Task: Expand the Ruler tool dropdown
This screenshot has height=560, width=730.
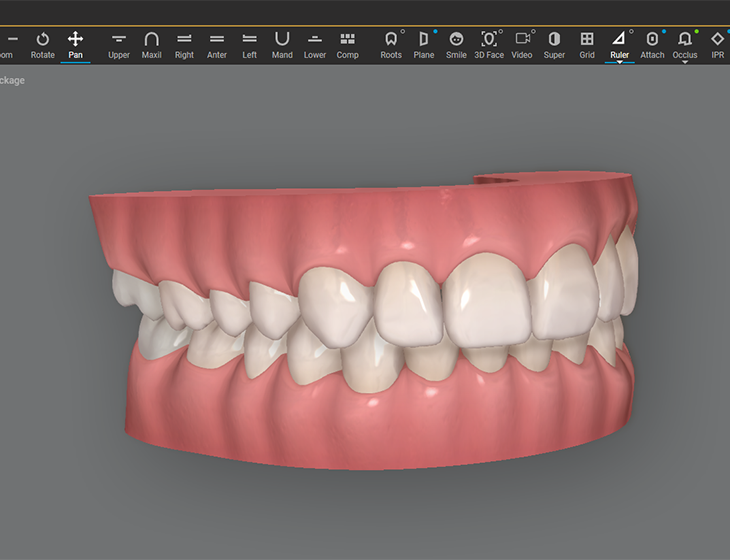Action: 620,62
